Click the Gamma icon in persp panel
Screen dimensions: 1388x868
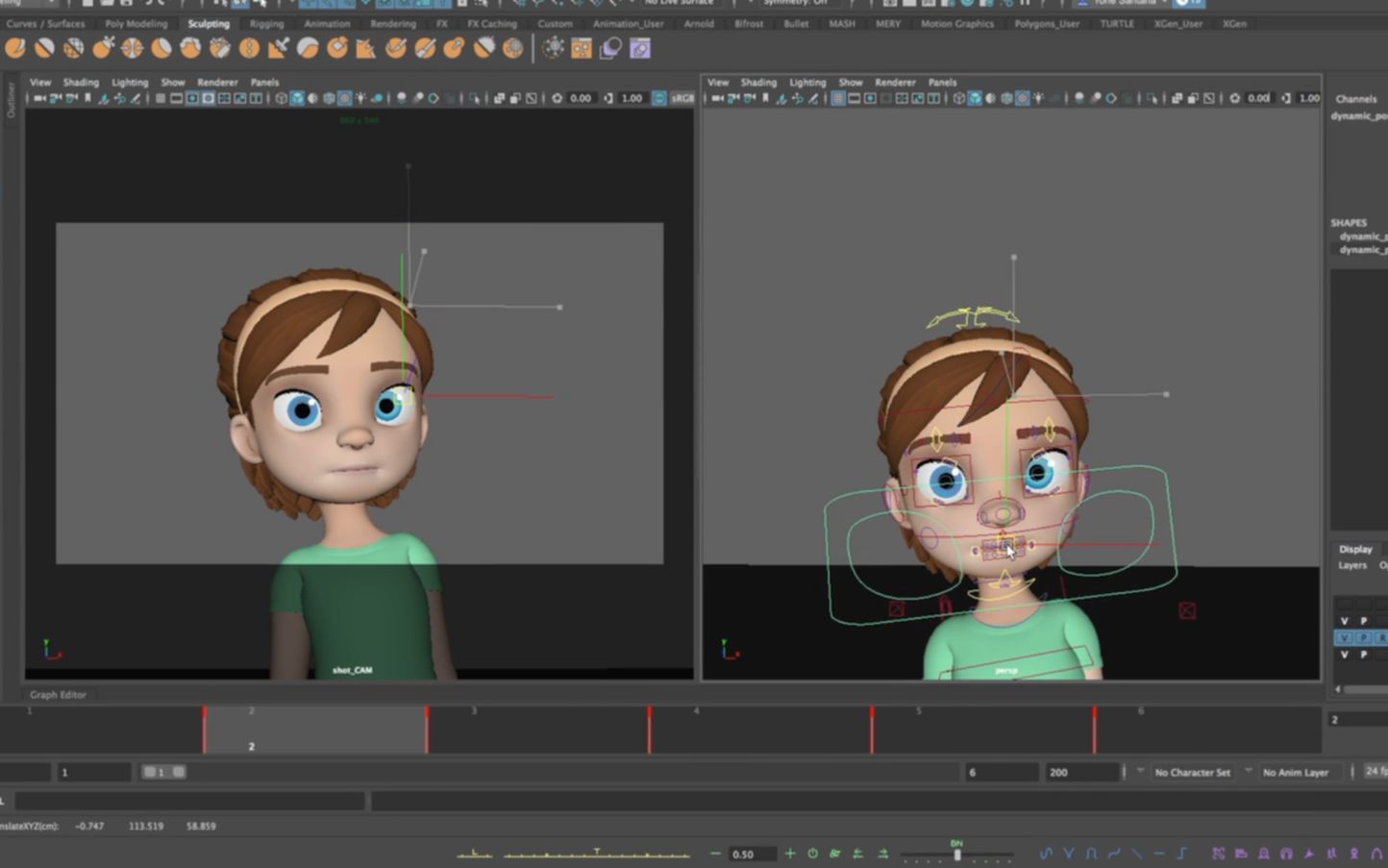pos(1285,98)
